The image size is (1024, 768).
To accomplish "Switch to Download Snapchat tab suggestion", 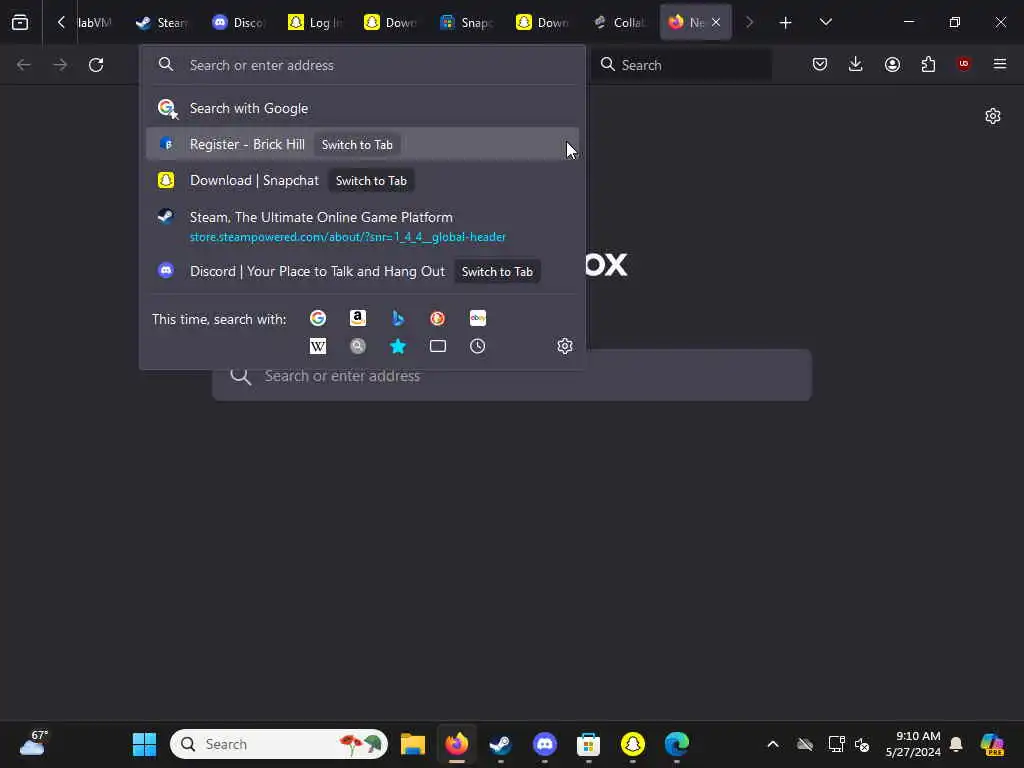I will (x=362, y=180).
